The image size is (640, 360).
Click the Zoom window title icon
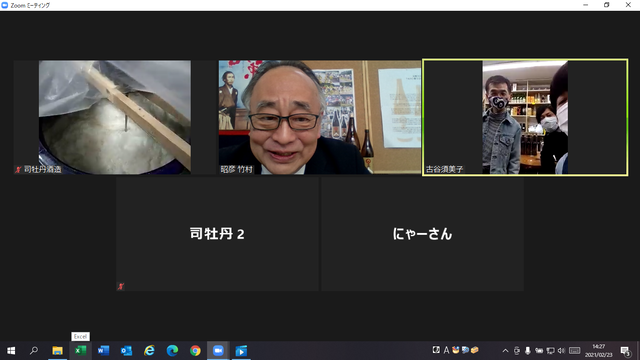point(5,5)
